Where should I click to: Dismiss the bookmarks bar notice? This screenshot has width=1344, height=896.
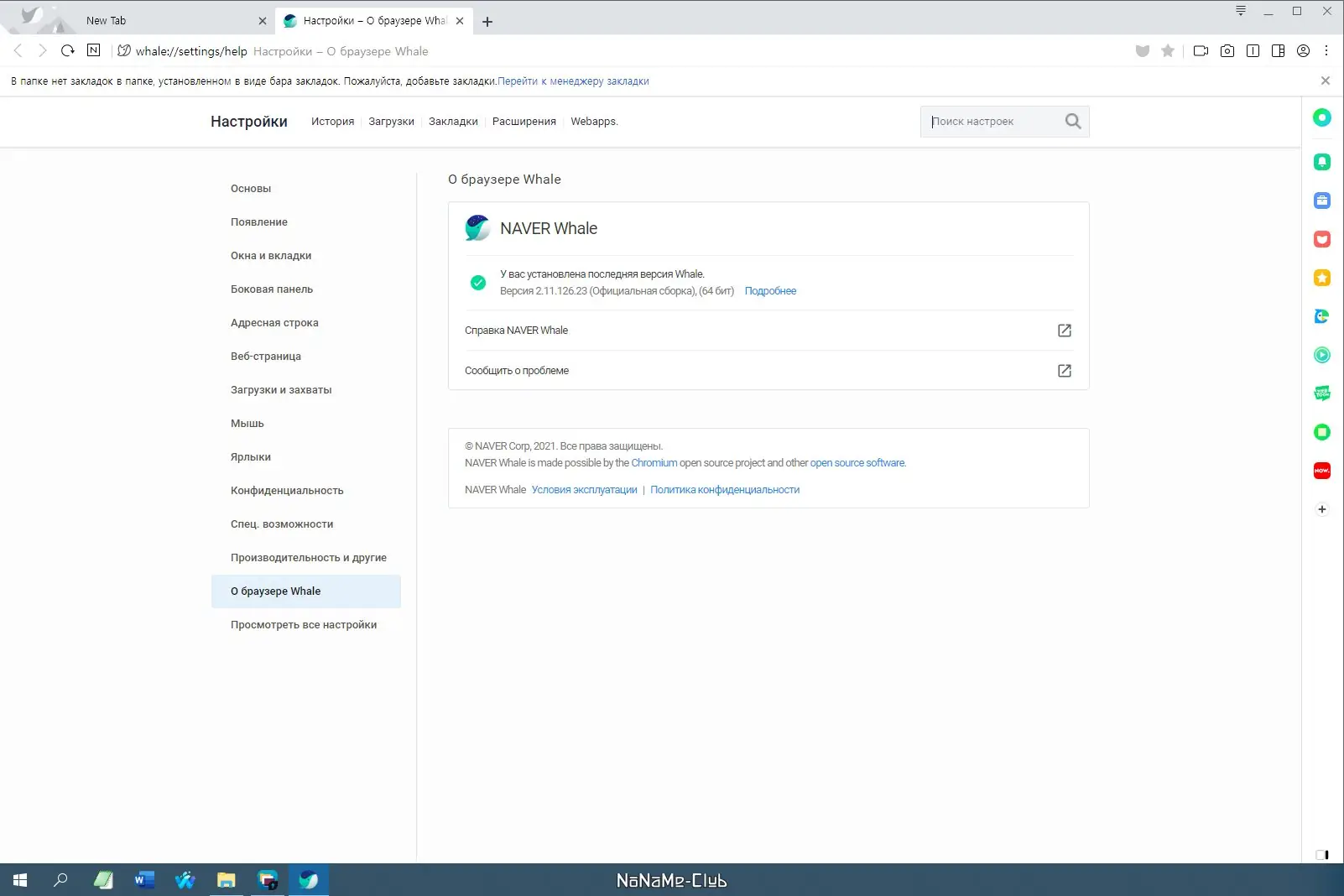pos(1326,81)
